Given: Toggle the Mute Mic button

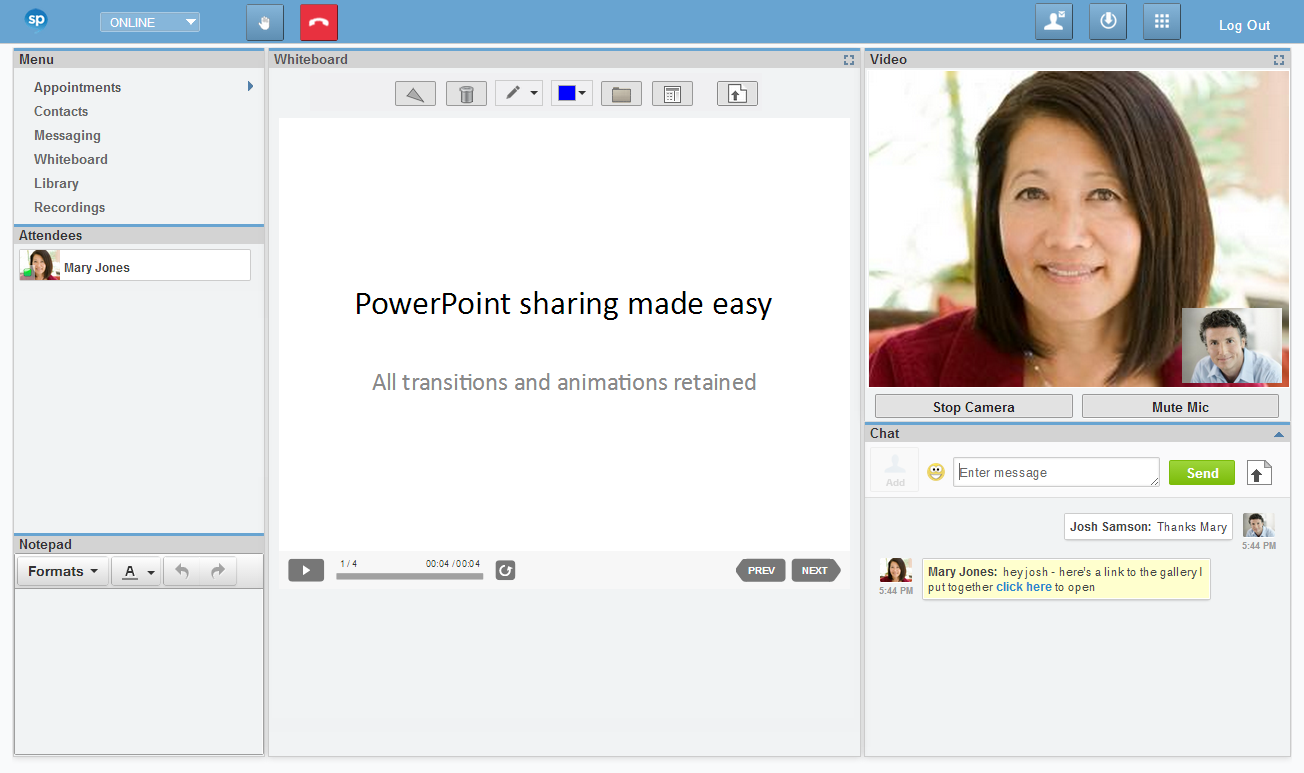Looking at the screenshot, I should 1180,407.
